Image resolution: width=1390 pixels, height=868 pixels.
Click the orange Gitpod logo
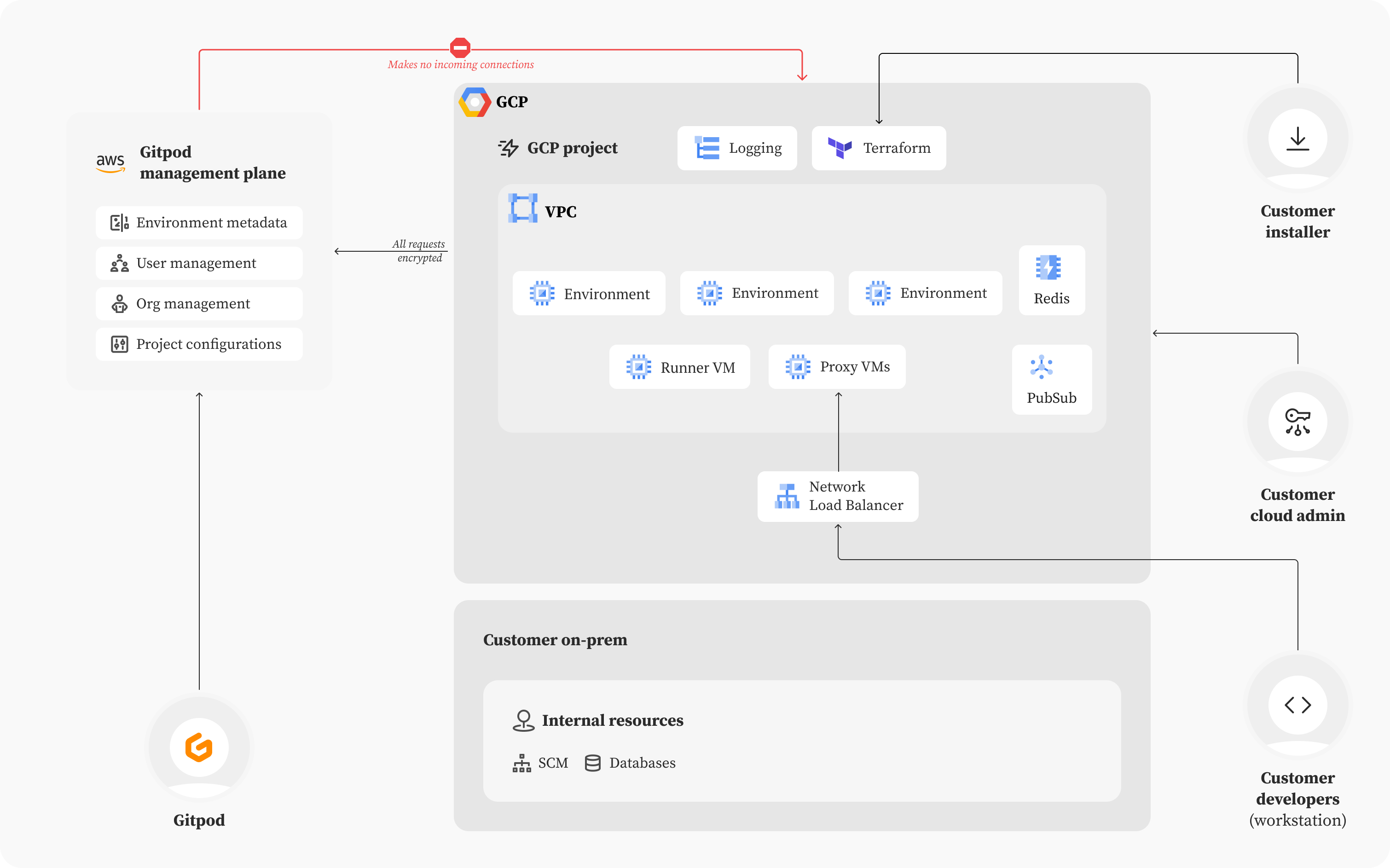199,747
